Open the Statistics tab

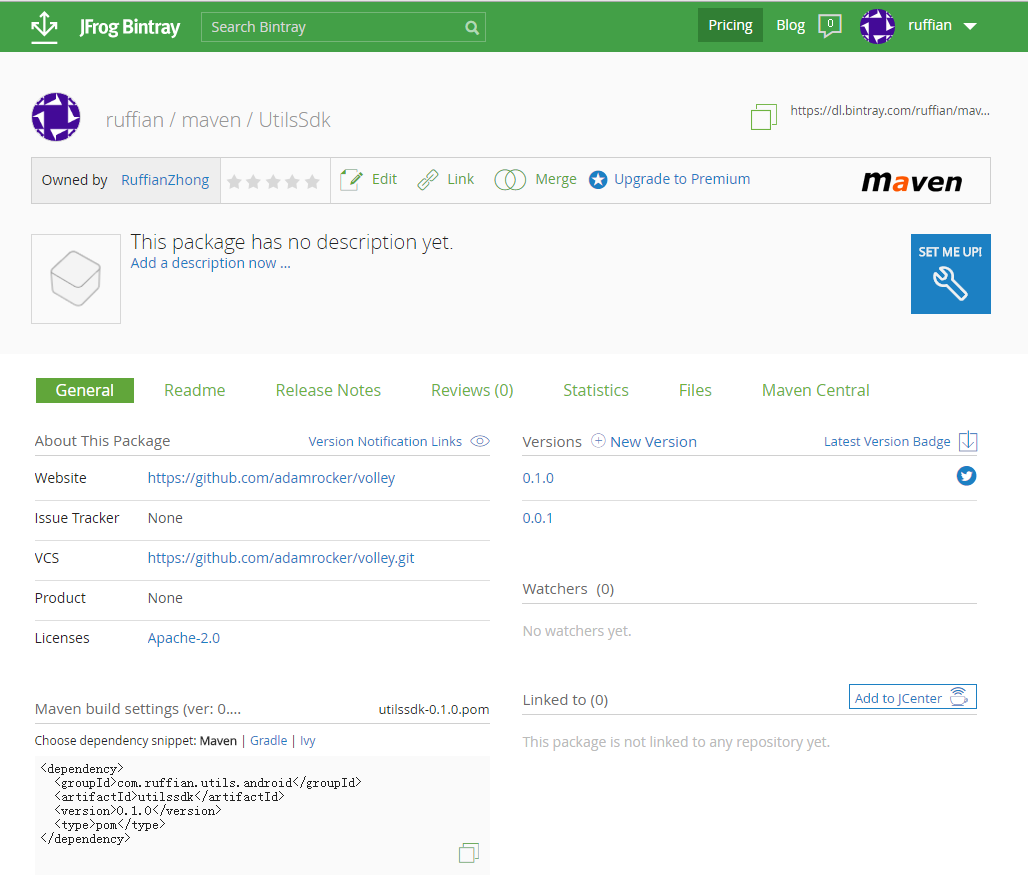pos(595,390)
